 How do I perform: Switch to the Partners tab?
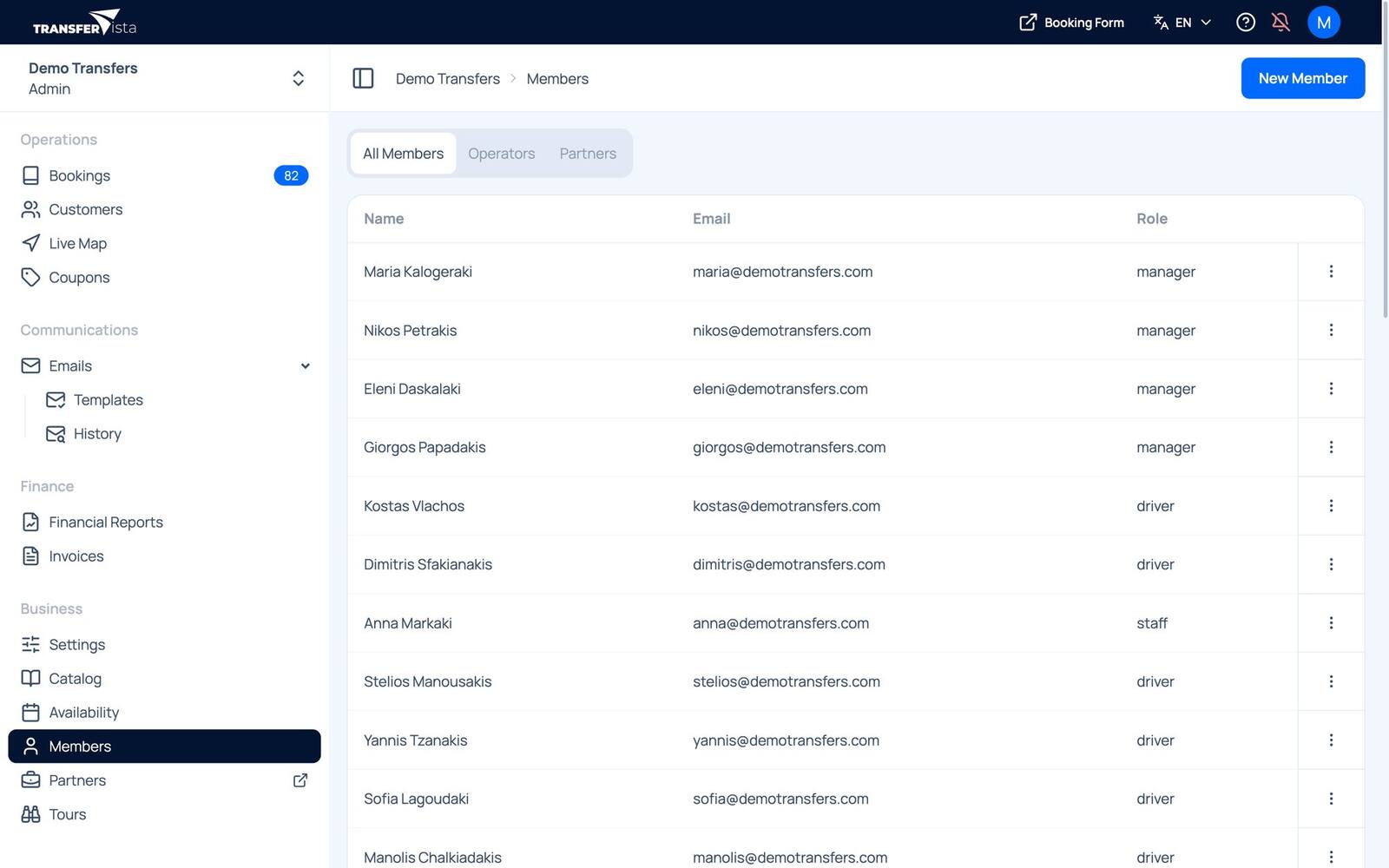pyautogui.click(x=588, y=154)
